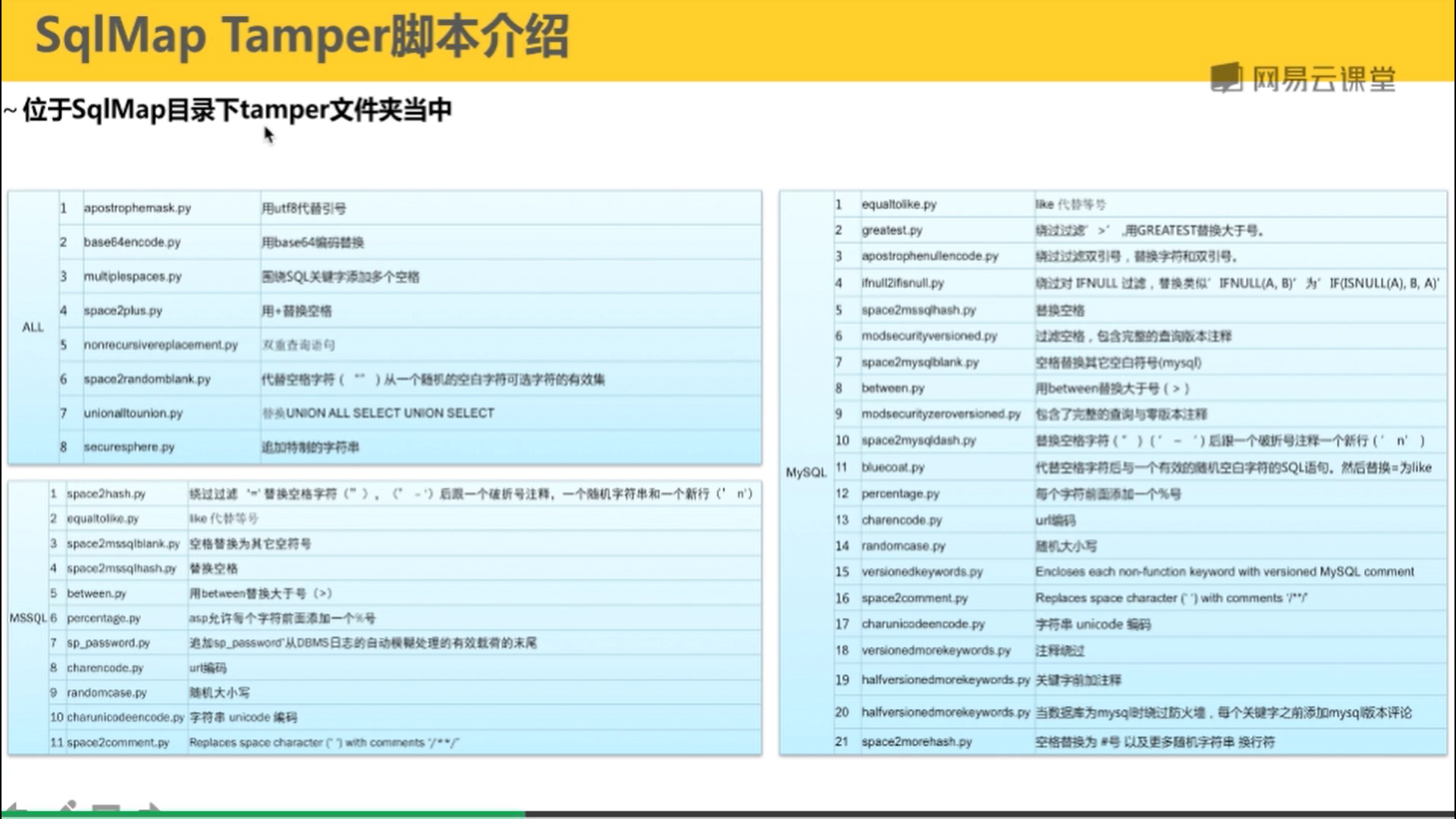Select greatest.py entry

pyautogui.click(x=892, y=230)
